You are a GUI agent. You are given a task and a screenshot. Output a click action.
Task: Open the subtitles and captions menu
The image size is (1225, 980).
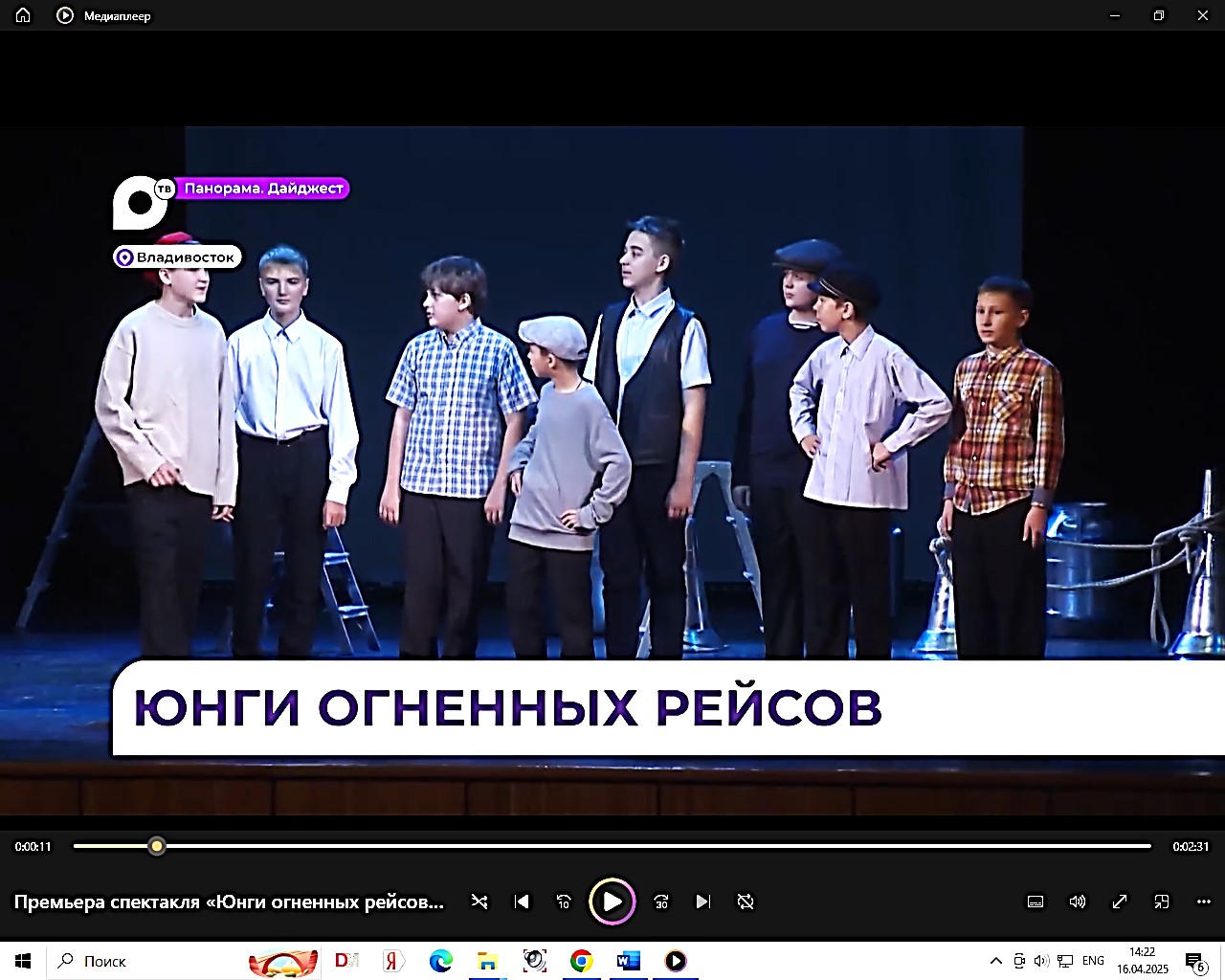tap(1036, 902)
